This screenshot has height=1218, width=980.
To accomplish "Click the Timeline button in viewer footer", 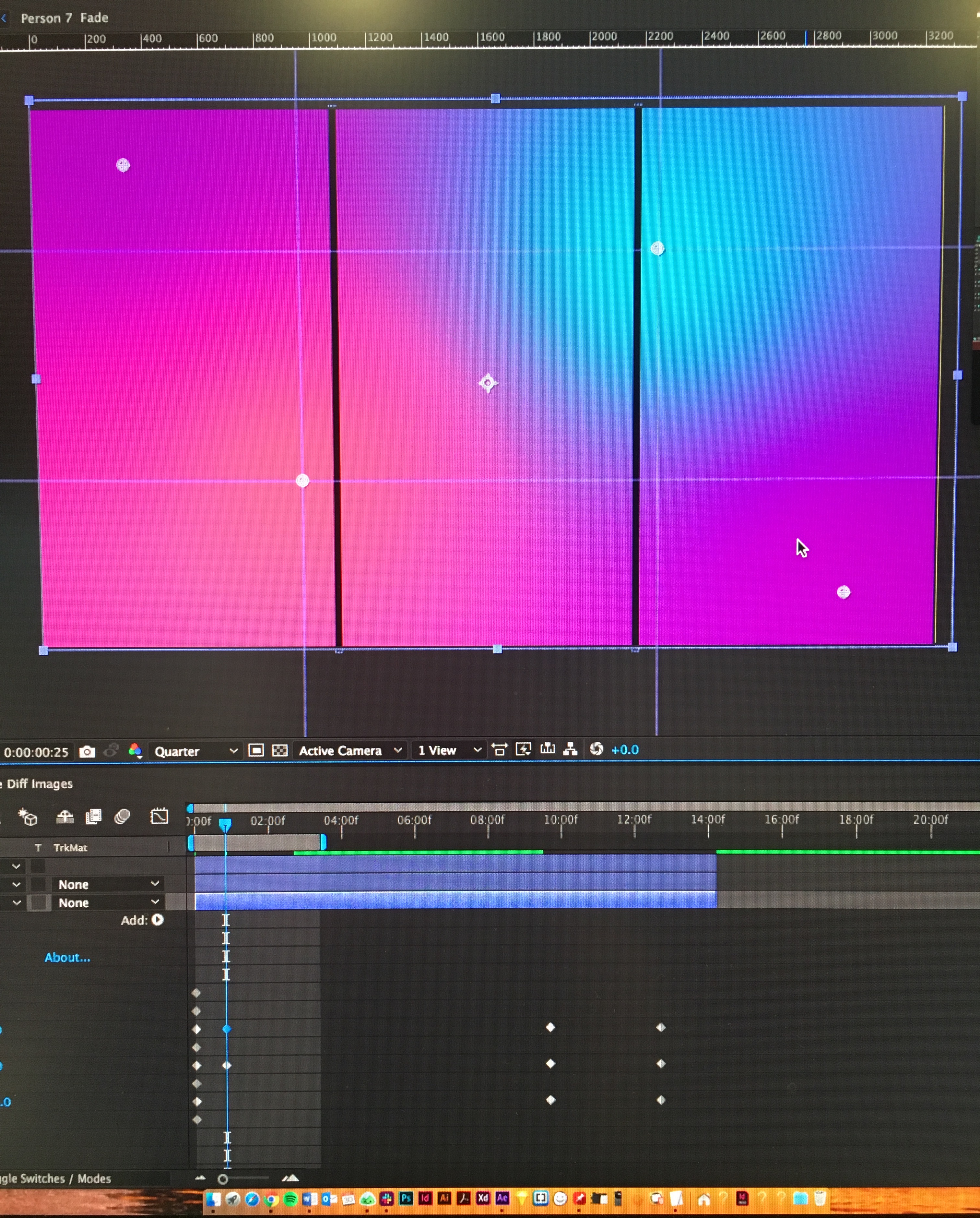I will (547, 749).
